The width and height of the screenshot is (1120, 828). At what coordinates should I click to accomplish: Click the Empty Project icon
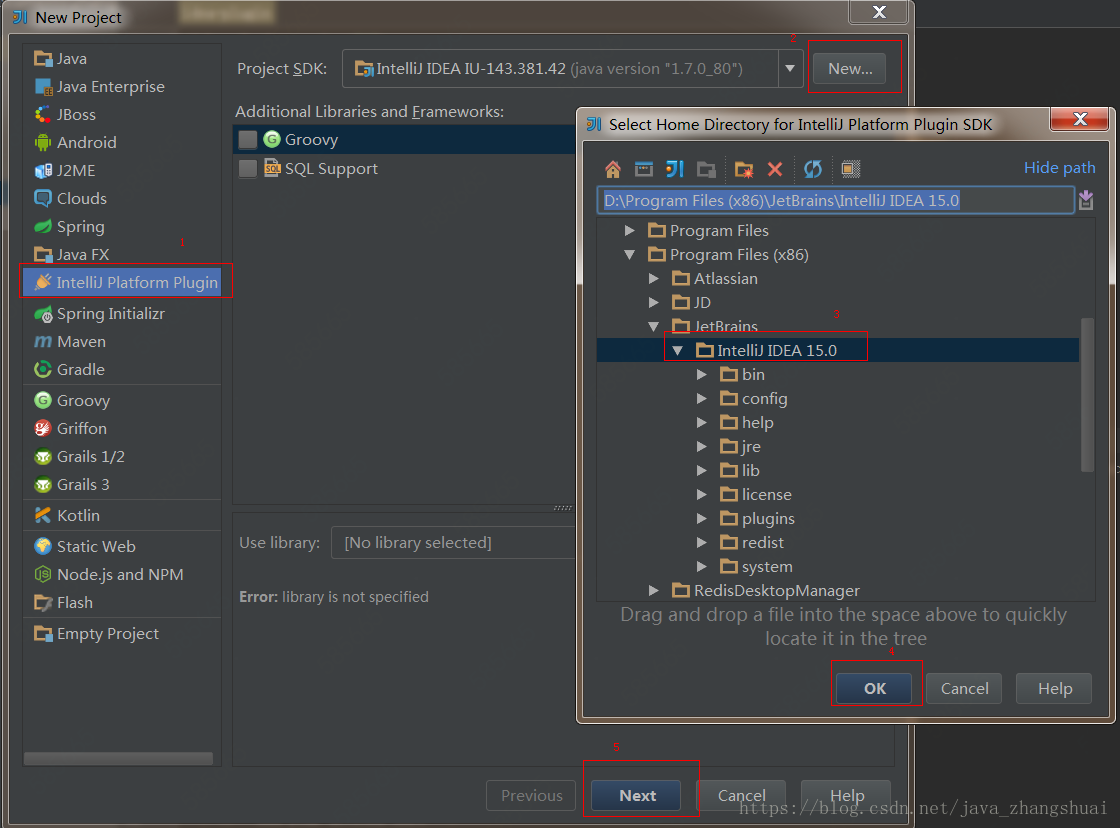[x=43, y=634]
